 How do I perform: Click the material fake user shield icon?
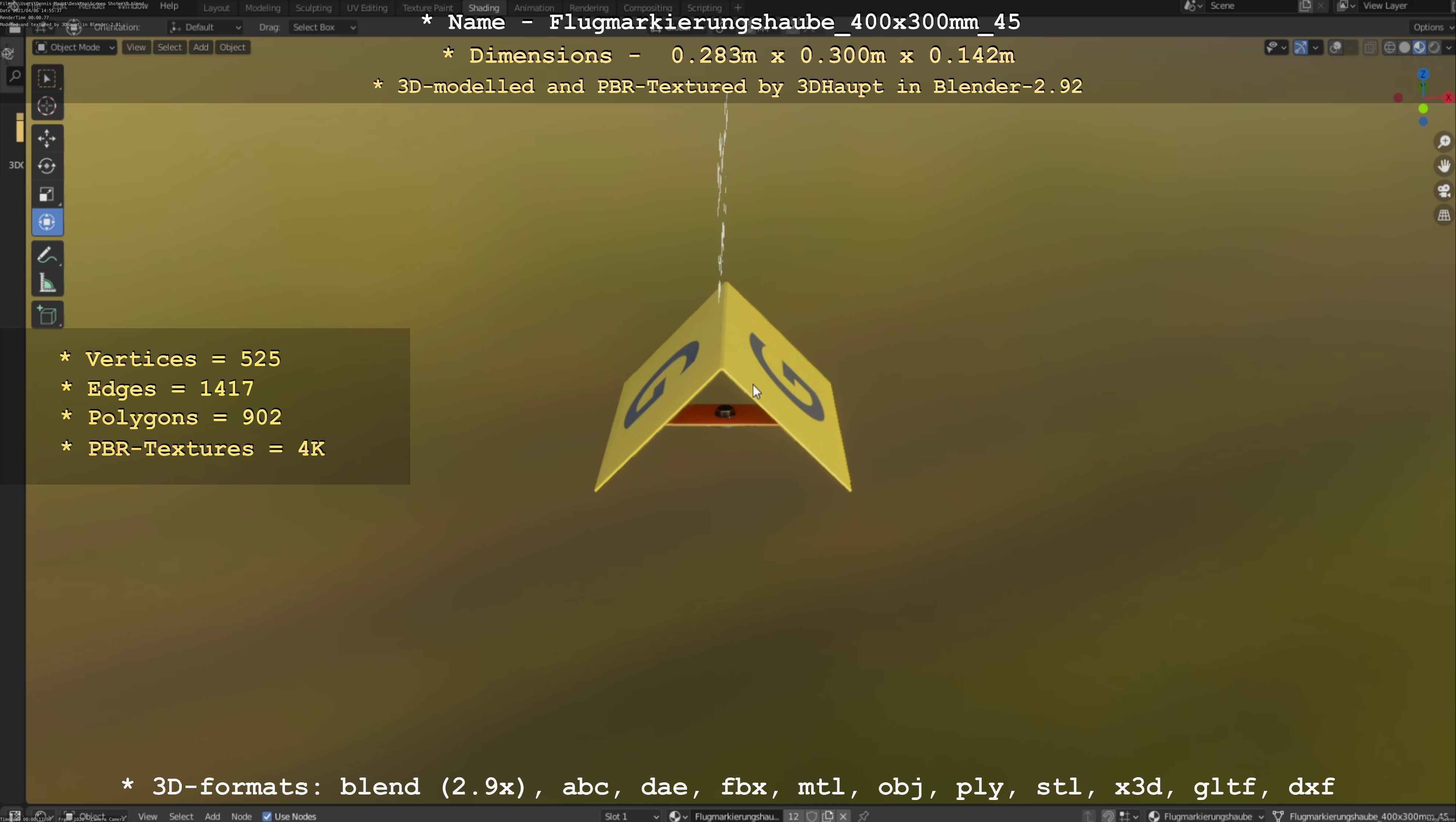click(812, 816)
